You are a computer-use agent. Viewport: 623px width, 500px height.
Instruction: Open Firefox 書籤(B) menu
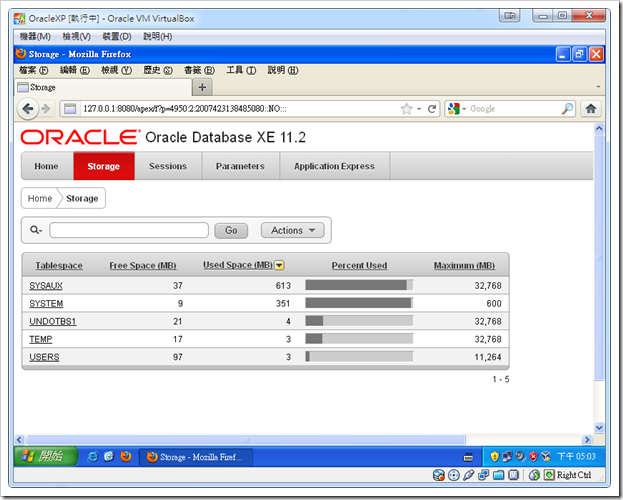click(x=199, y=70)
